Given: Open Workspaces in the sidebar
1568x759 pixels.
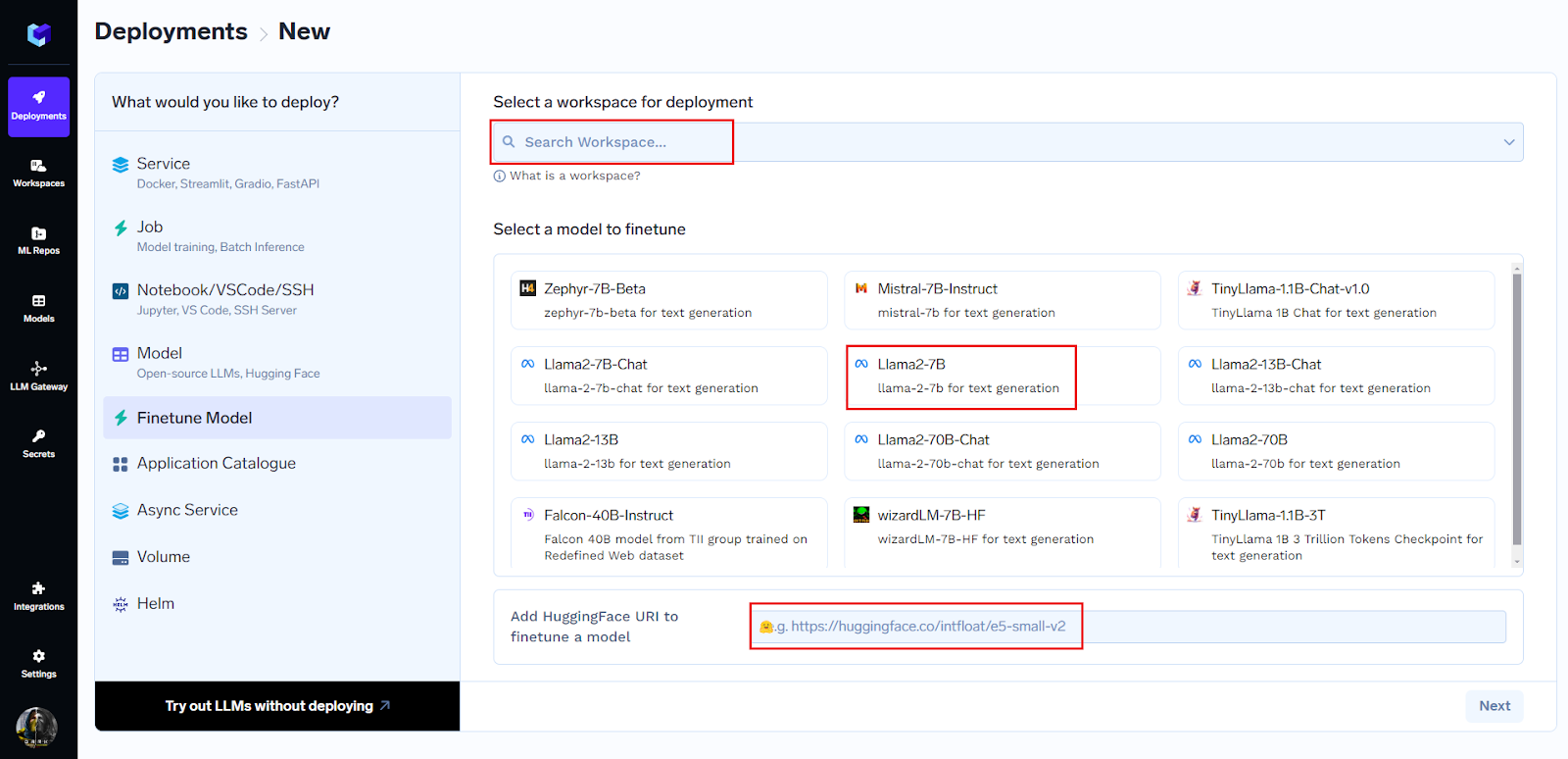Looking at the screenshot, I should pyautogui.click(x=38, y=174).
